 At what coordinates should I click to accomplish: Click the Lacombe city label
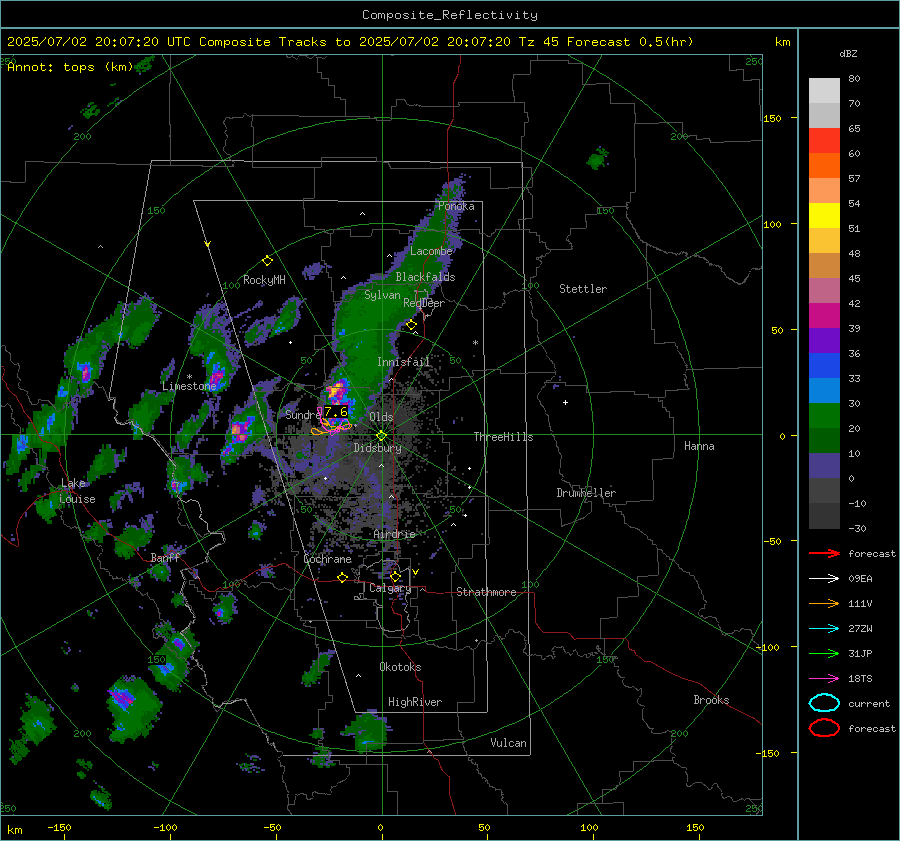(x=431, y=251)
